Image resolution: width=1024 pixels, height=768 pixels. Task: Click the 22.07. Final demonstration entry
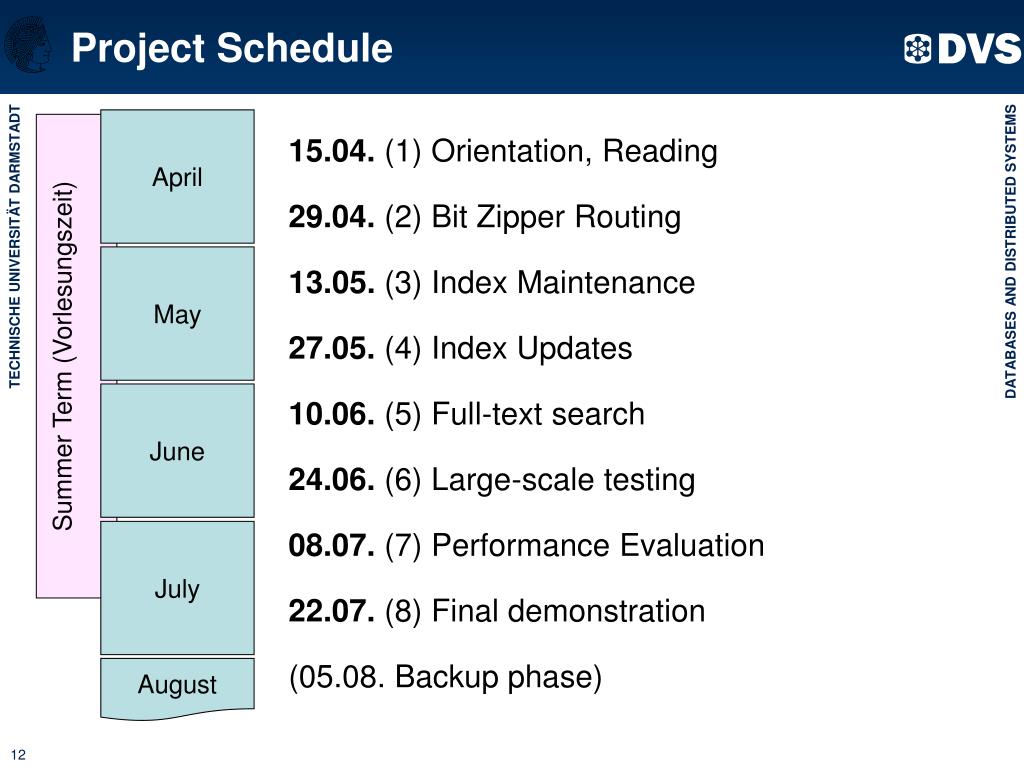click(497, 611)
